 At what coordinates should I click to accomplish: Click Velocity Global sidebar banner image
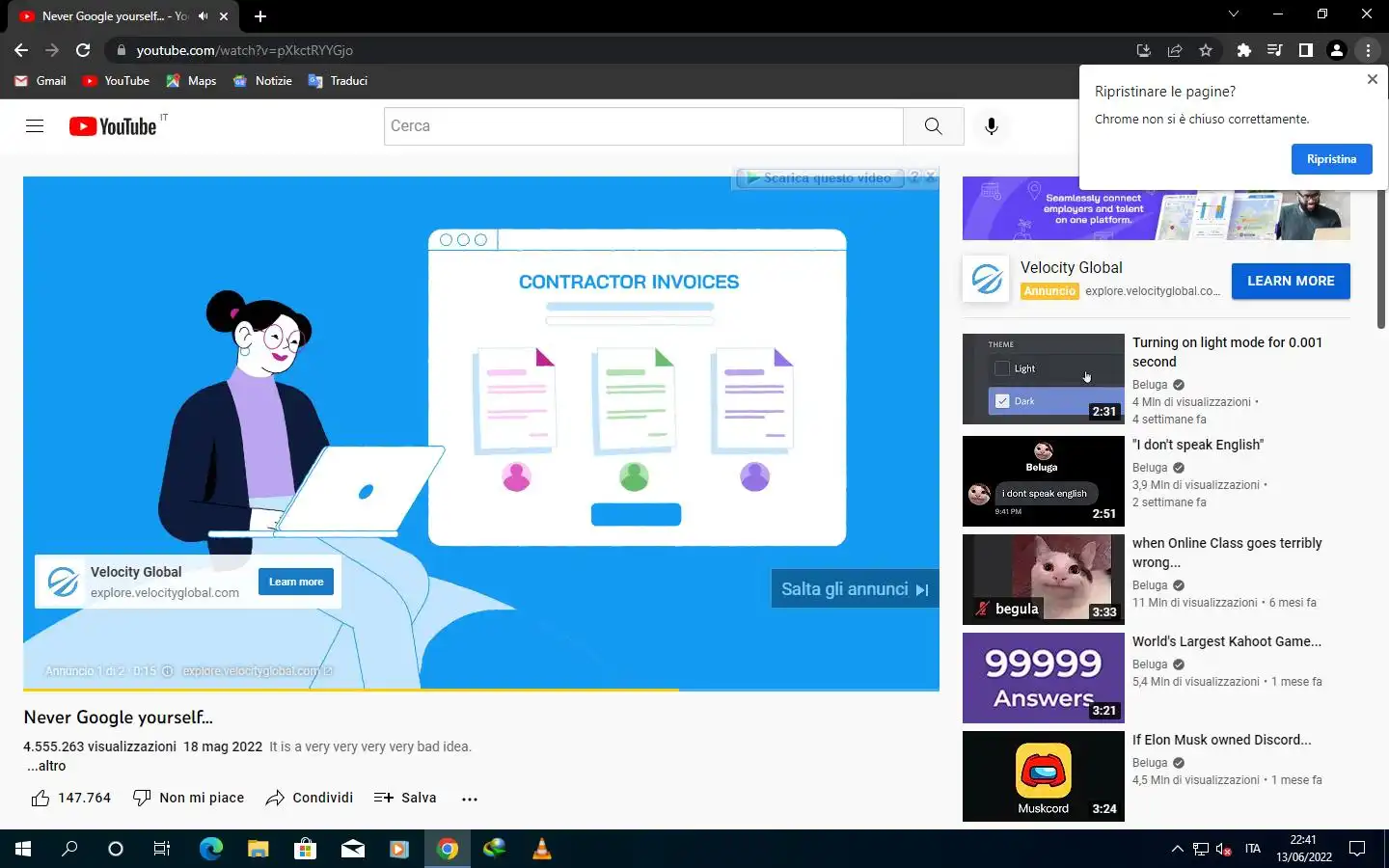1156,208
